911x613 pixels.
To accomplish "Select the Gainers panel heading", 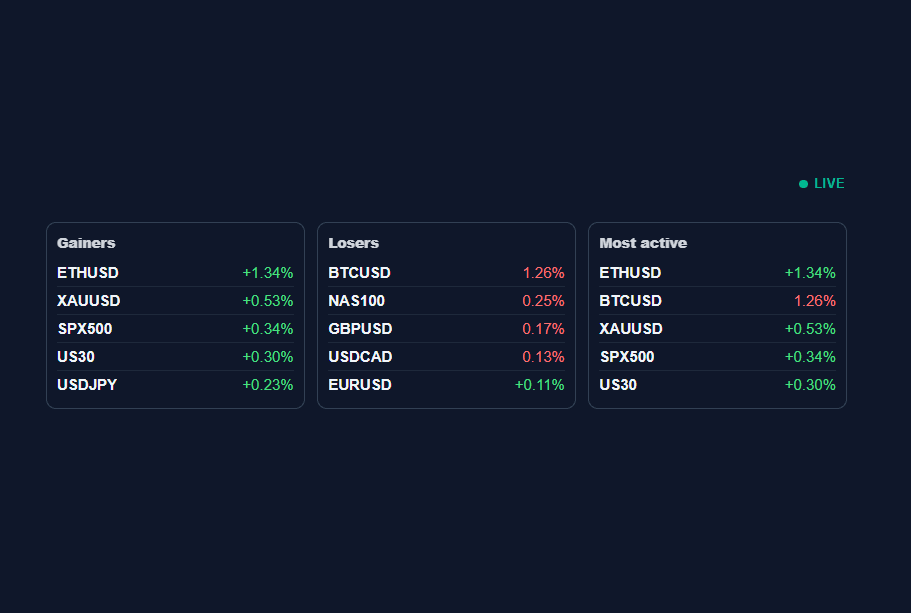I will 86,243.
